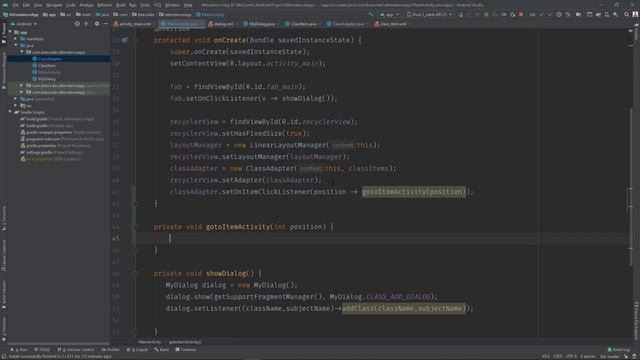Open the Refactor menu

click(x=104, y=5)
